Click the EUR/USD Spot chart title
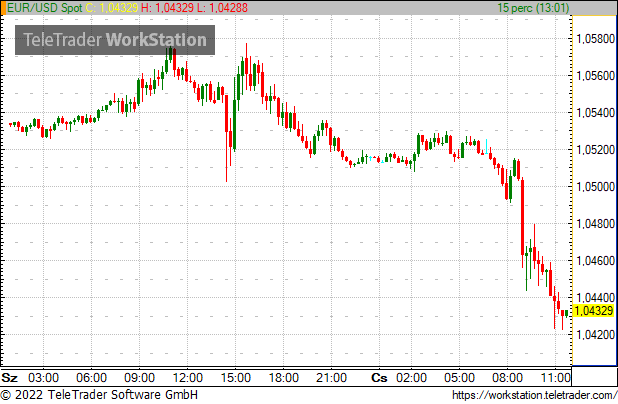 (x=45, y=7)
